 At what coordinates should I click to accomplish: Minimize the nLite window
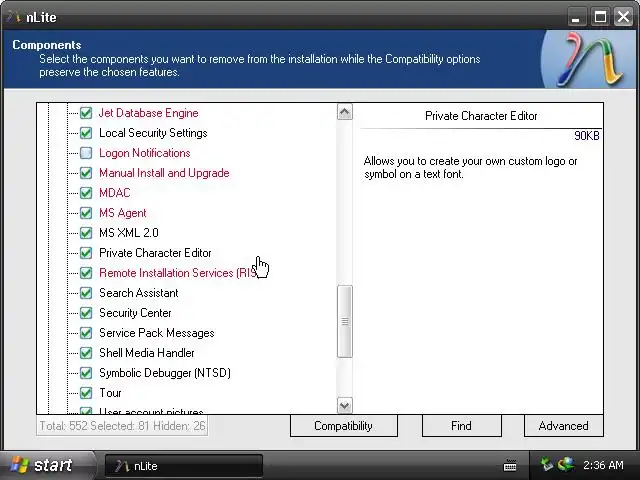pos(576,17)
